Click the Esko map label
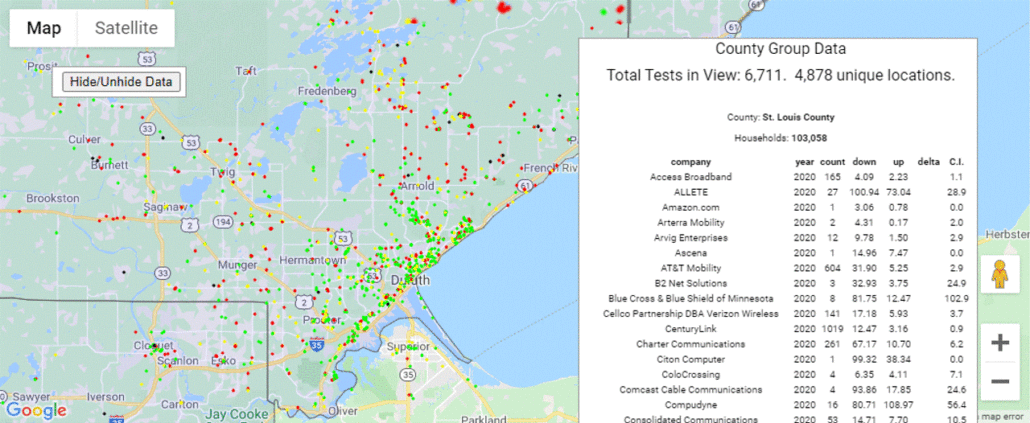 coord(224,361)
